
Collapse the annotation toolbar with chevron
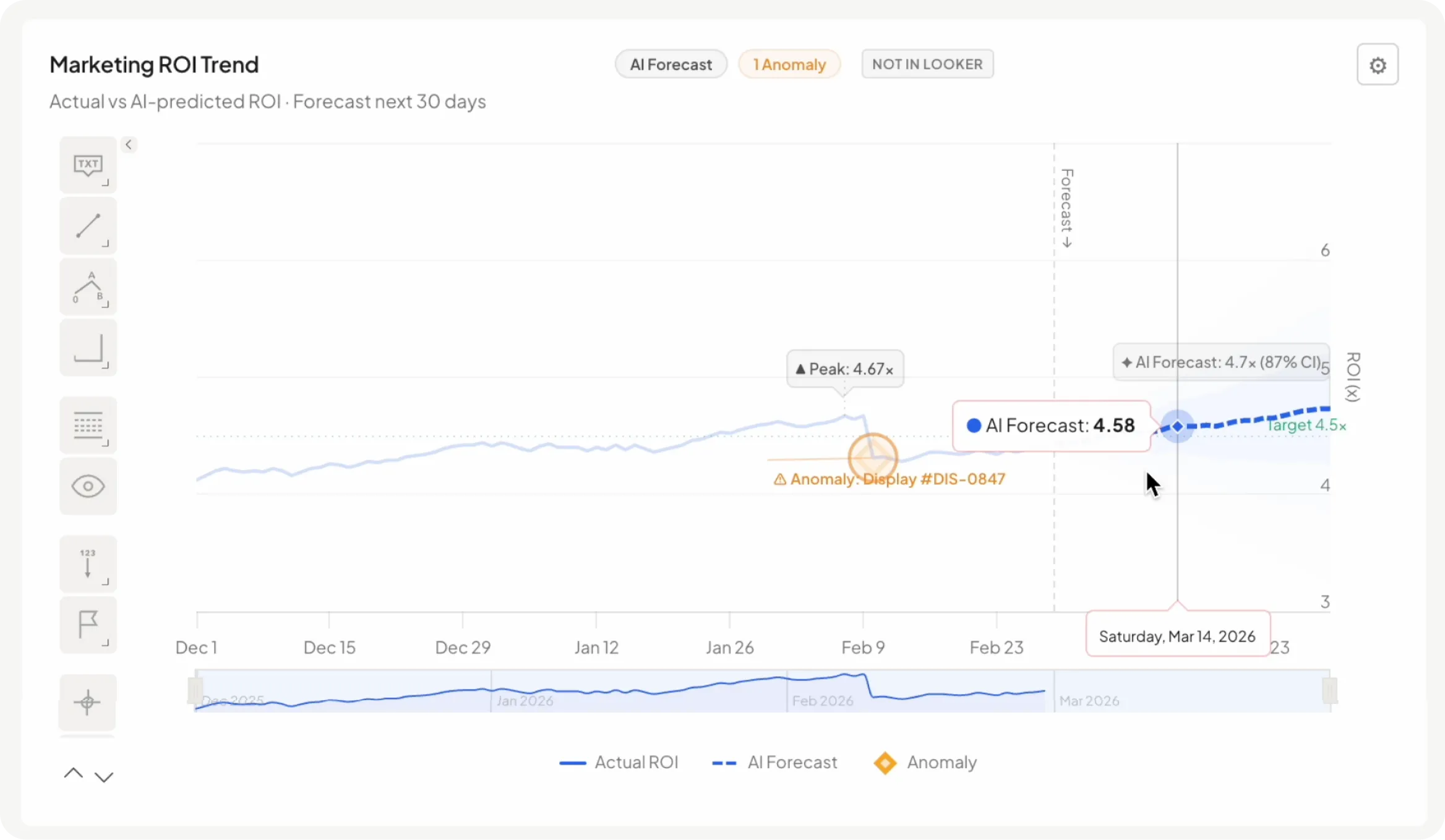pos(129,145)
